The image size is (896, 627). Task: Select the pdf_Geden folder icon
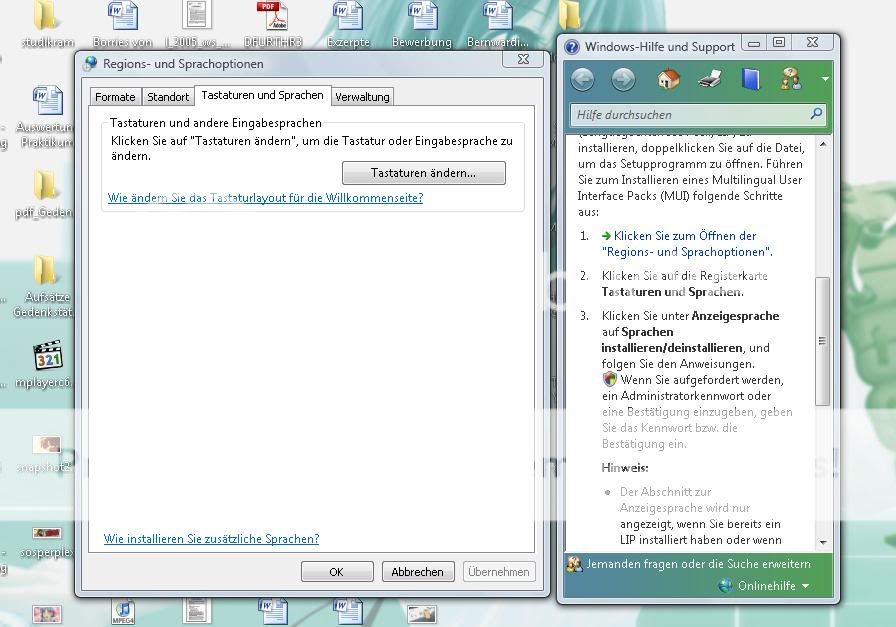45,194
